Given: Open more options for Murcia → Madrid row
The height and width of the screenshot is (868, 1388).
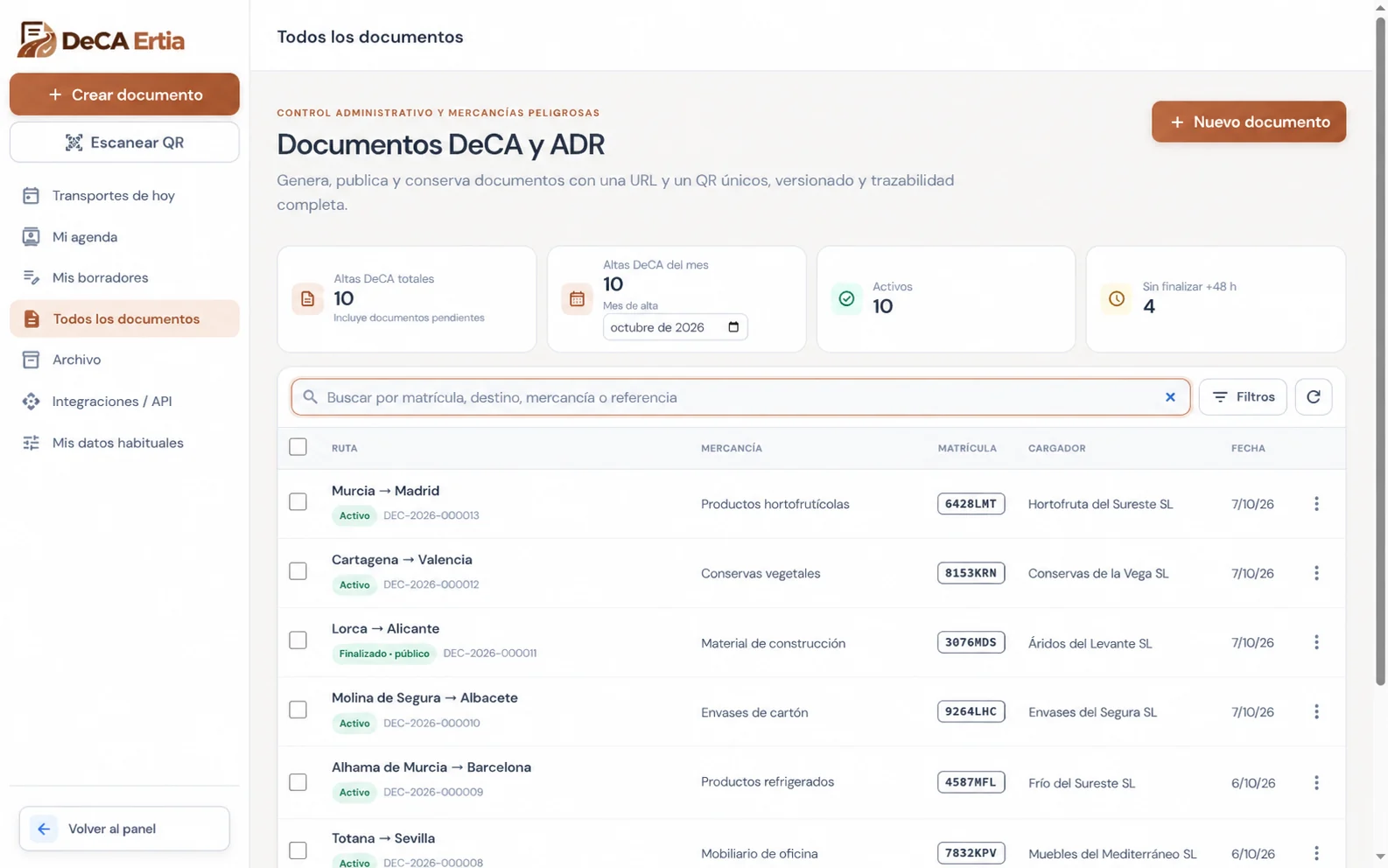Looking at the screenshot, I should 1315,504.
